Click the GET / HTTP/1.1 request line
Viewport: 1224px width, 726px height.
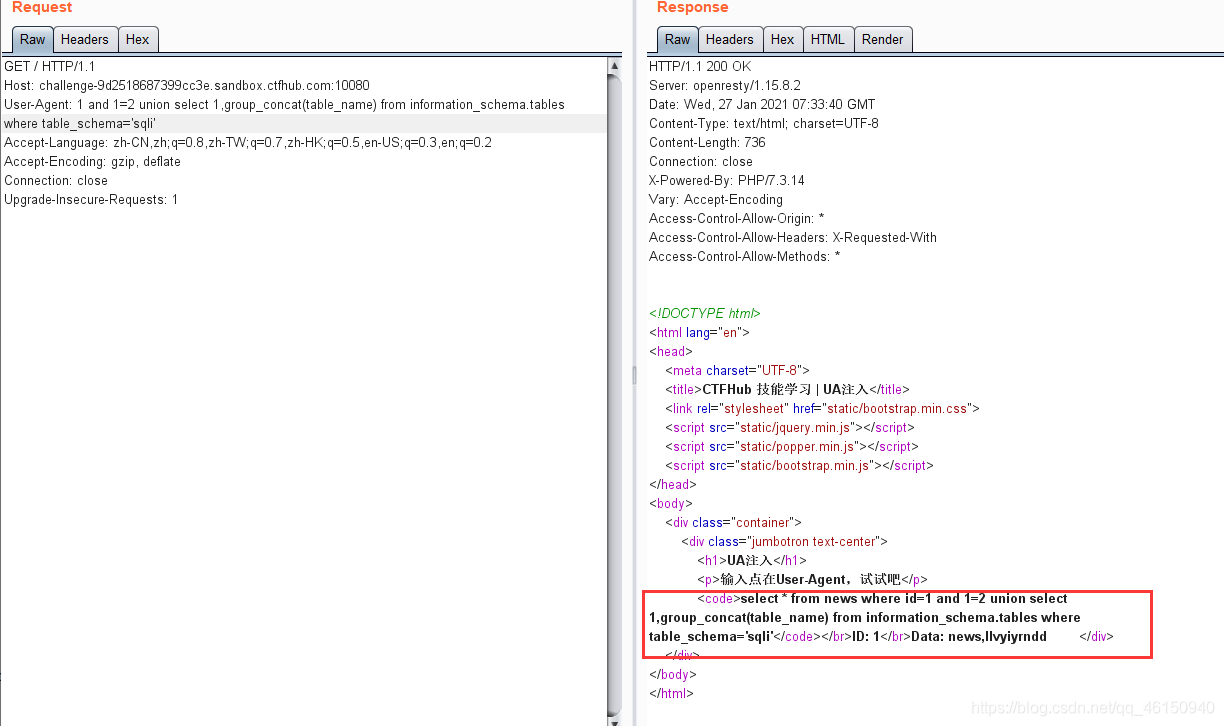(x=50, y=66)
